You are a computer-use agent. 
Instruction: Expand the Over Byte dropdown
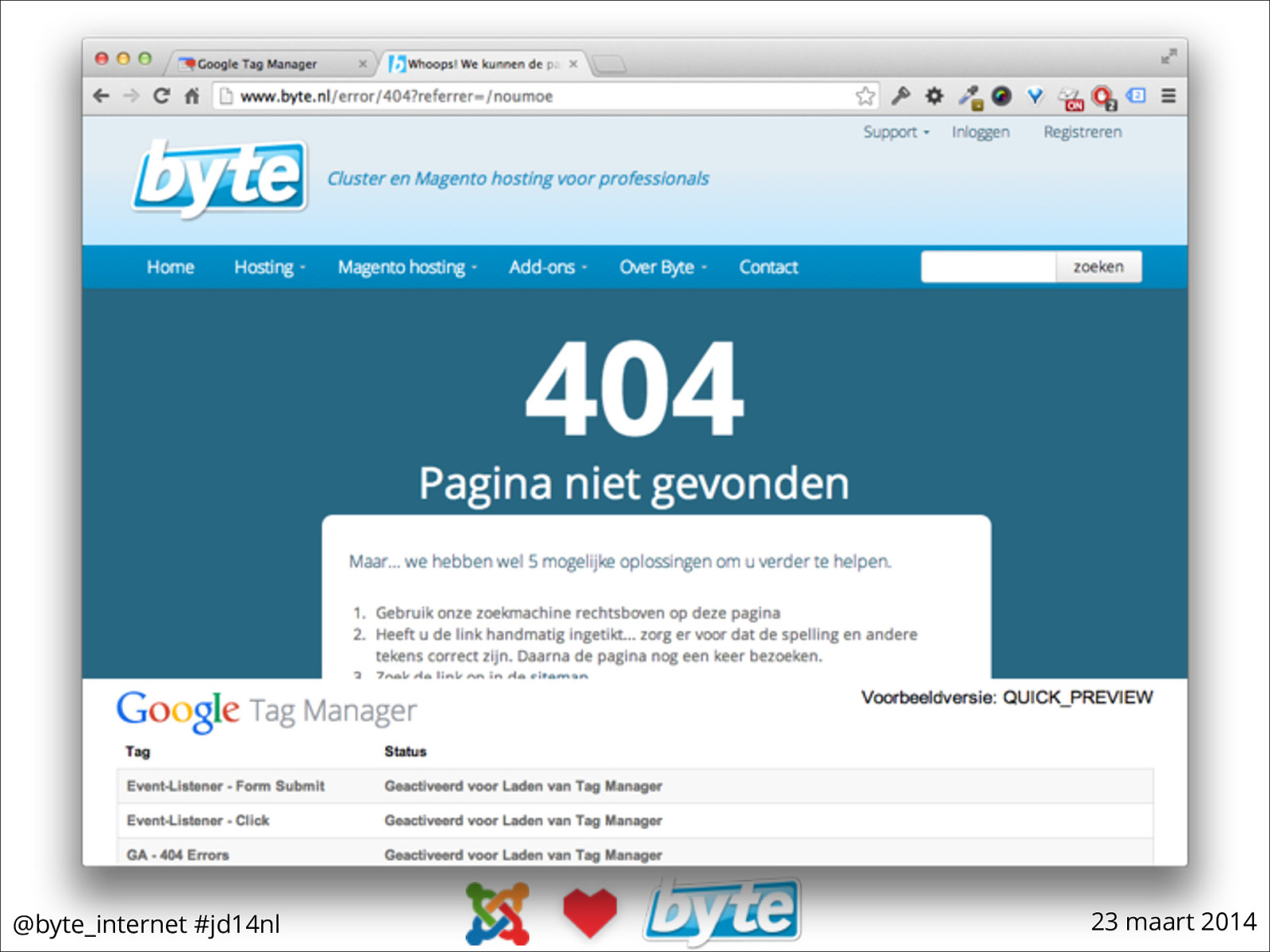point(663,267)
